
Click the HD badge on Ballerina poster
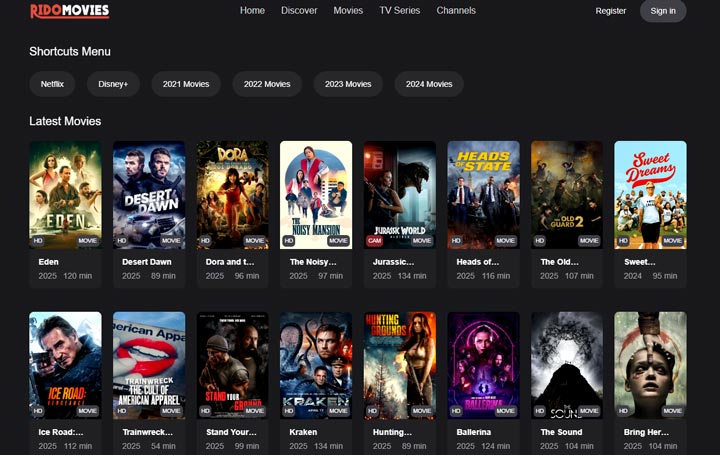[456, 411]
